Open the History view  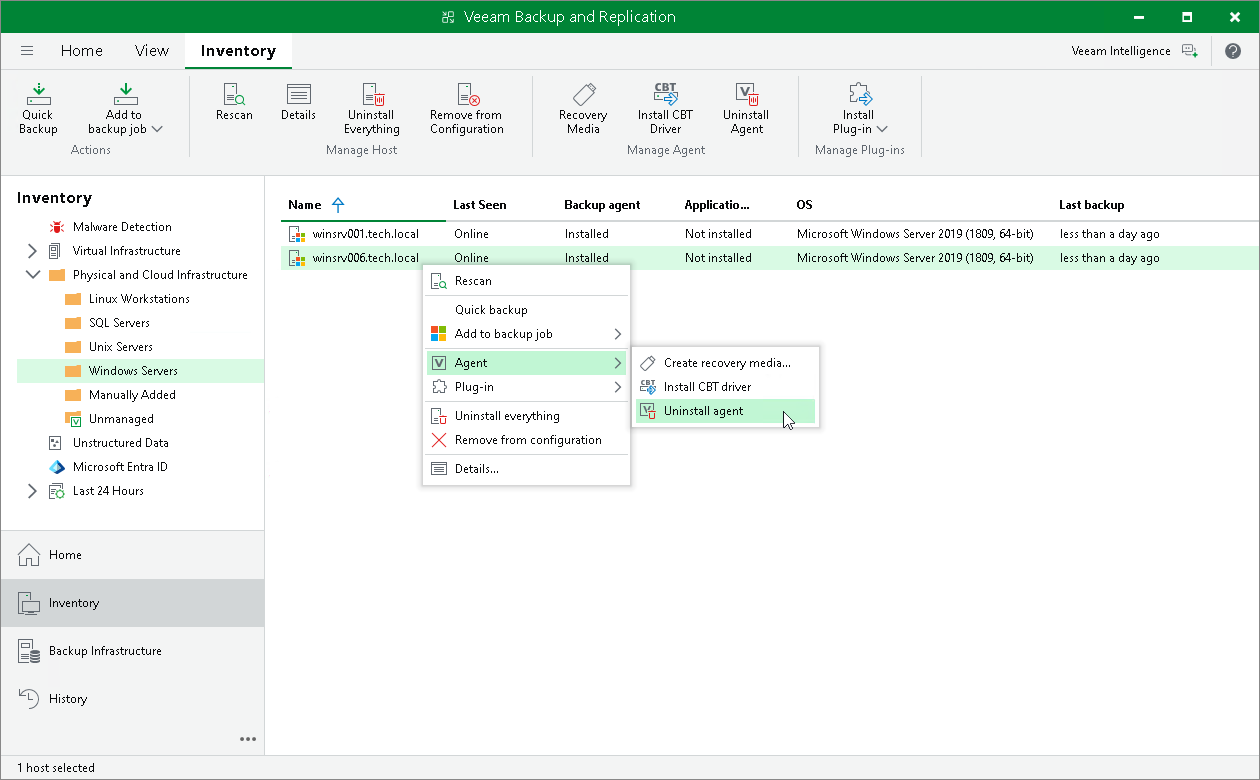click(x=132, y=699)
